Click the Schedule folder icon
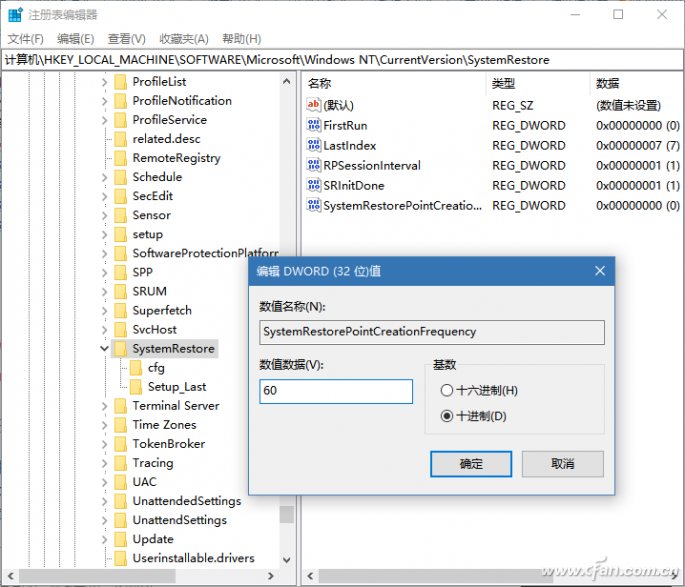685x587 pixels. [x=120, y=177]
